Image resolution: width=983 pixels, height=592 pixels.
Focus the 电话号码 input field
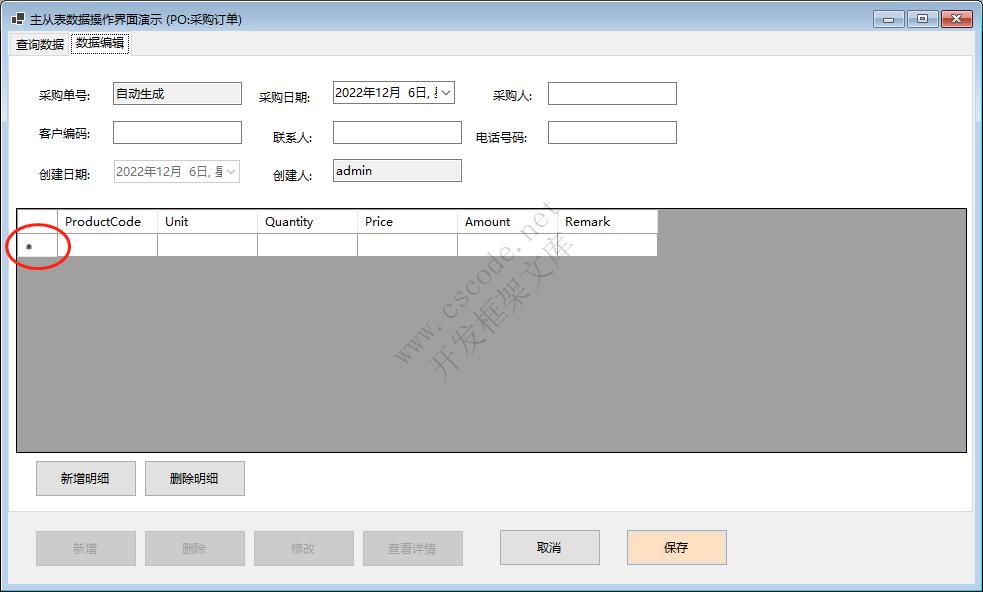click(x=612, y=133)
